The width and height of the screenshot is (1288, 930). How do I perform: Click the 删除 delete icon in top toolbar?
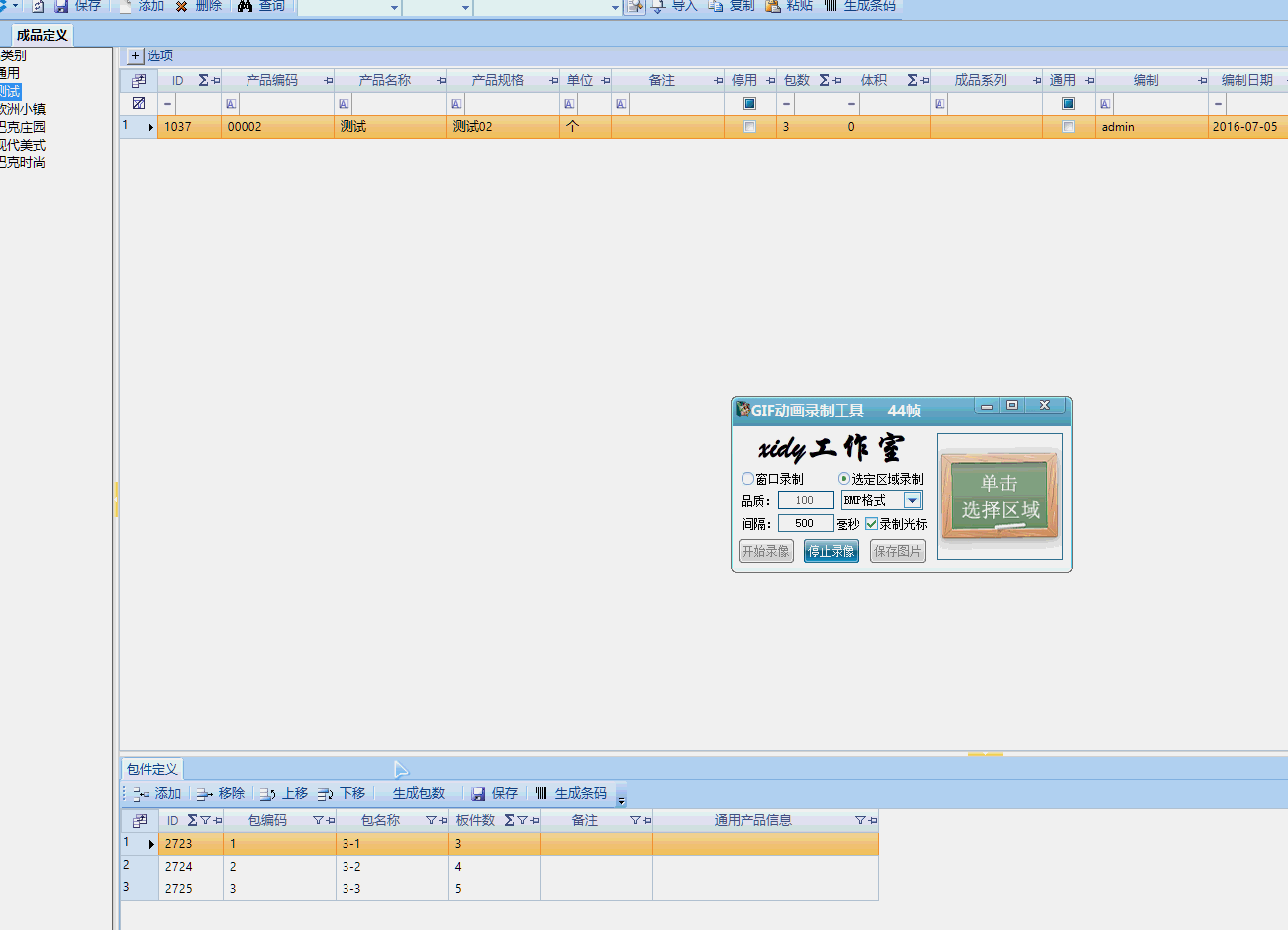tap(182, 6)
